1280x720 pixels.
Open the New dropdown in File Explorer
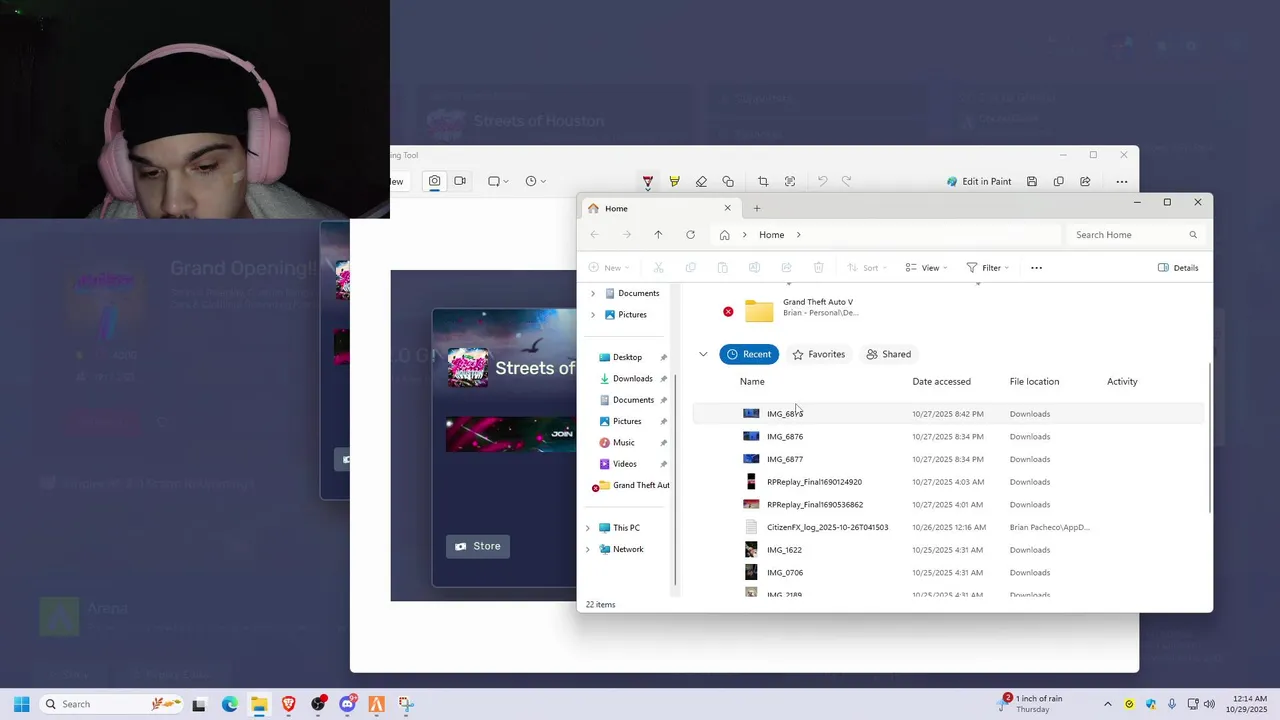pyautogui.click(x=609, y=268)
